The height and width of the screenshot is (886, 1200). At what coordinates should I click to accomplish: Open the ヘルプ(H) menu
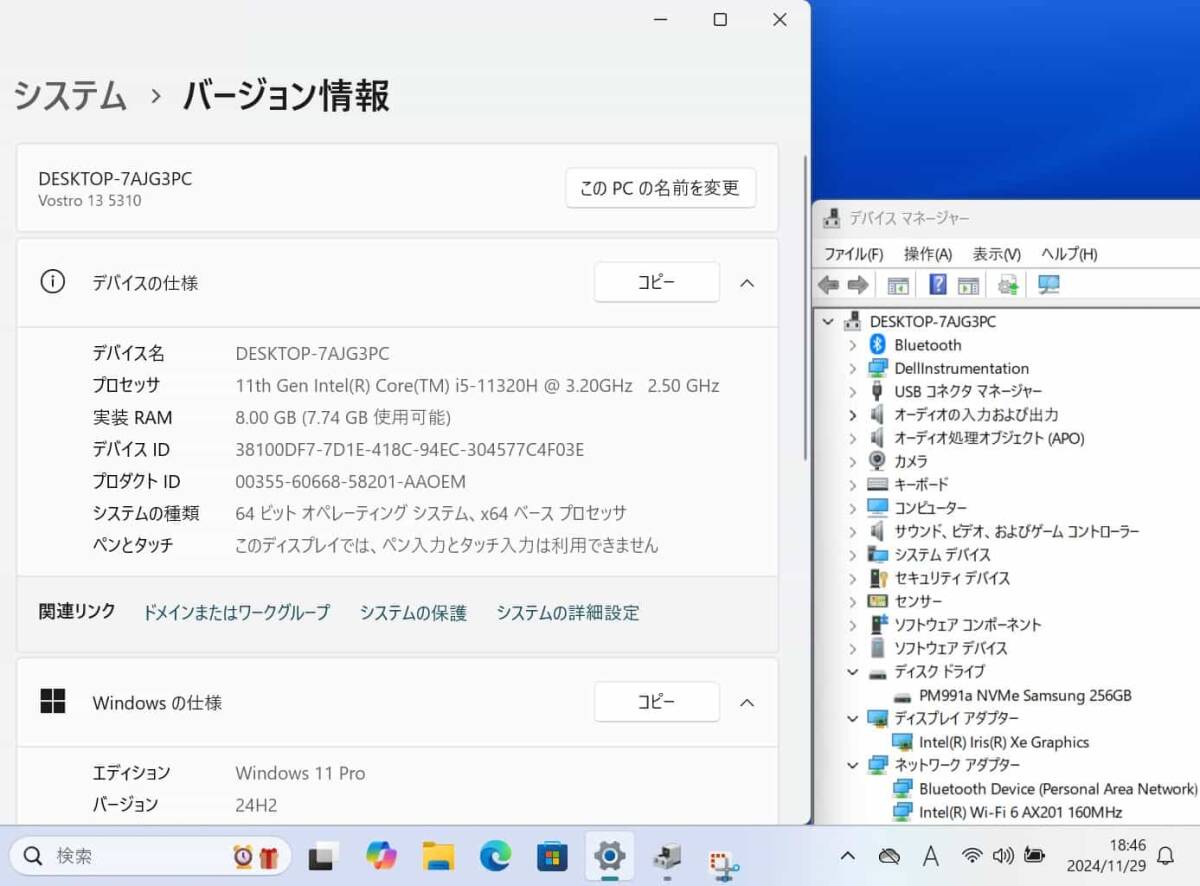pyautogui.click(x=1069, y=254)
